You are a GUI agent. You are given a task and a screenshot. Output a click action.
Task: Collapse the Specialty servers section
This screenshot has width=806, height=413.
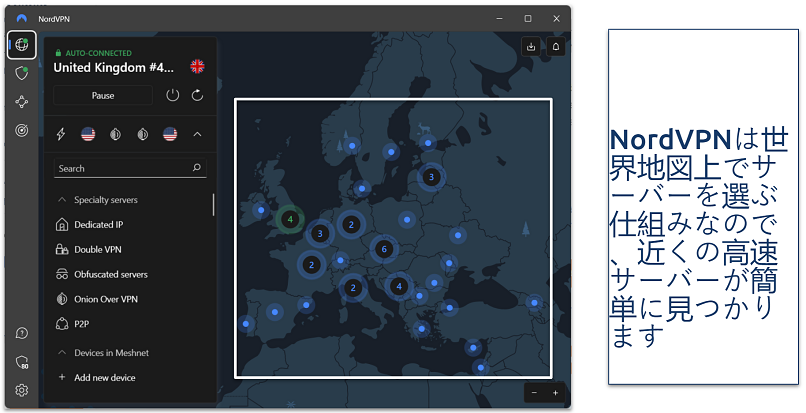coord(63,200)
